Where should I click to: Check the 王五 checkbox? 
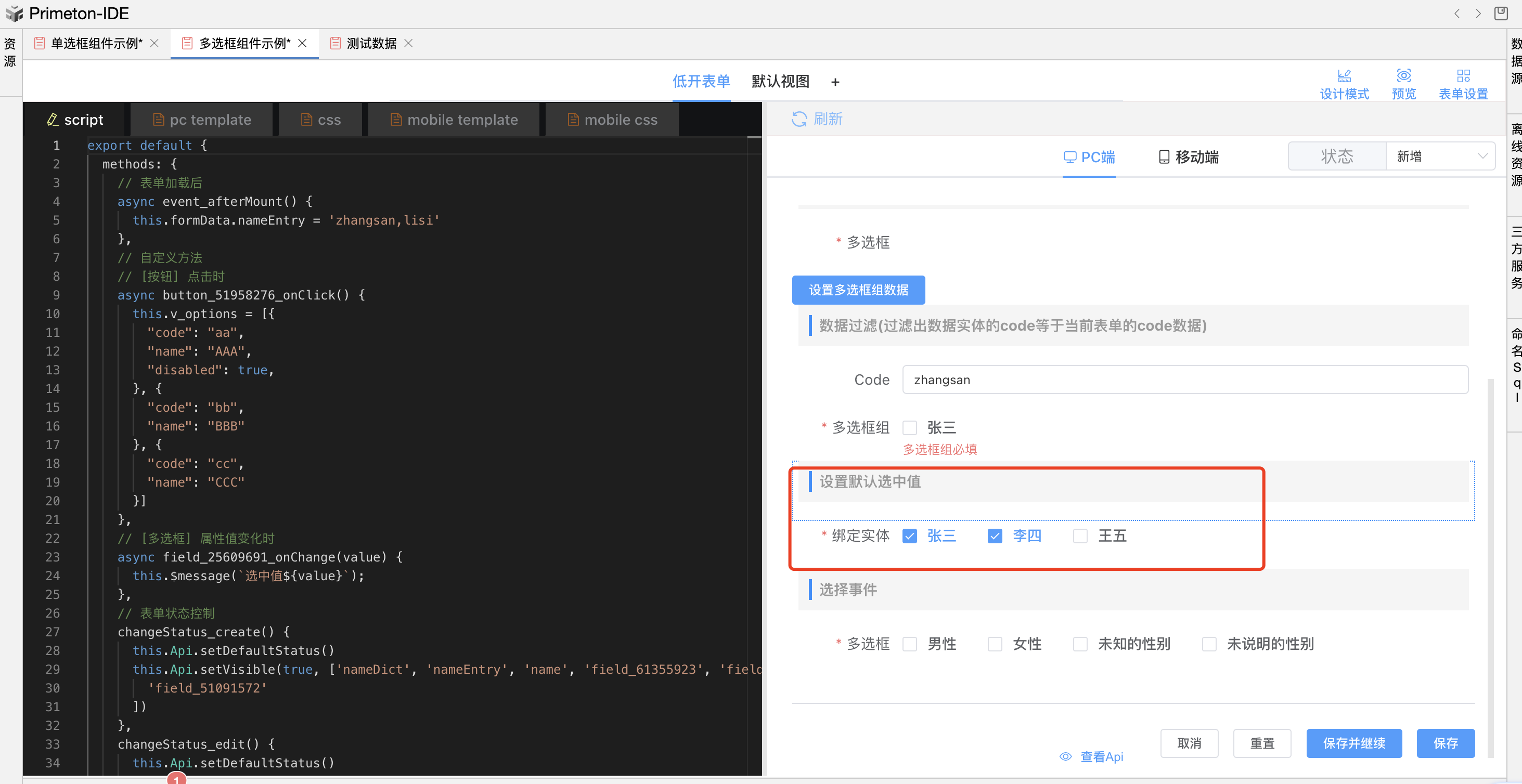coord(1080,535)
